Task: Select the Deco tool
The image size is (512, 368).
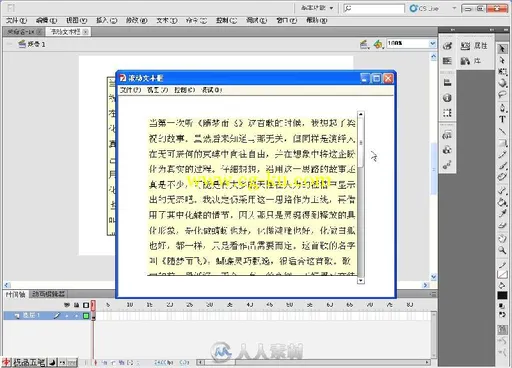Action: click(502, 177)
